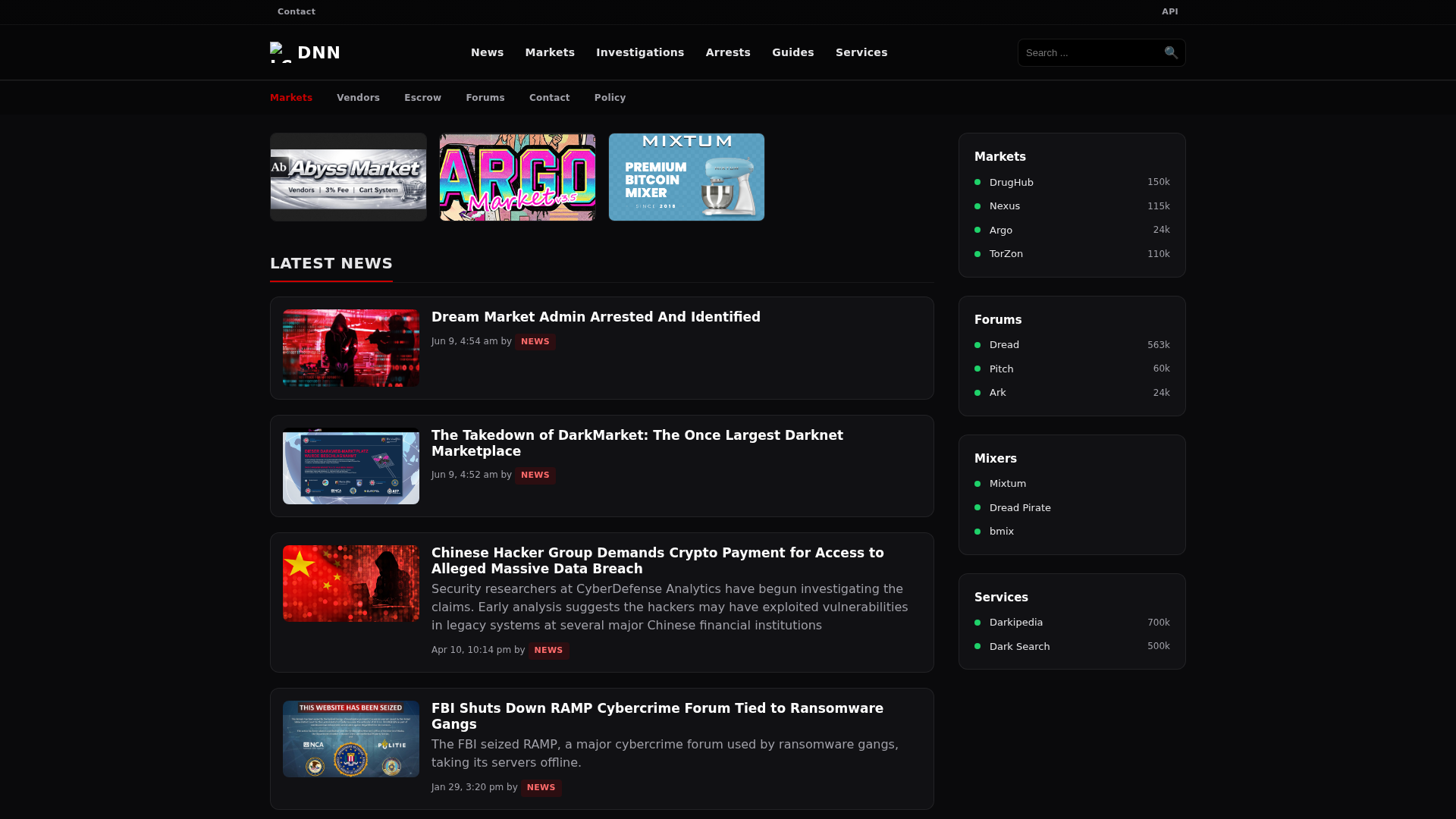Click NEWS tag on Dream Market article
The width and height of the screenshot is (1456, 819).
point(535,342)
